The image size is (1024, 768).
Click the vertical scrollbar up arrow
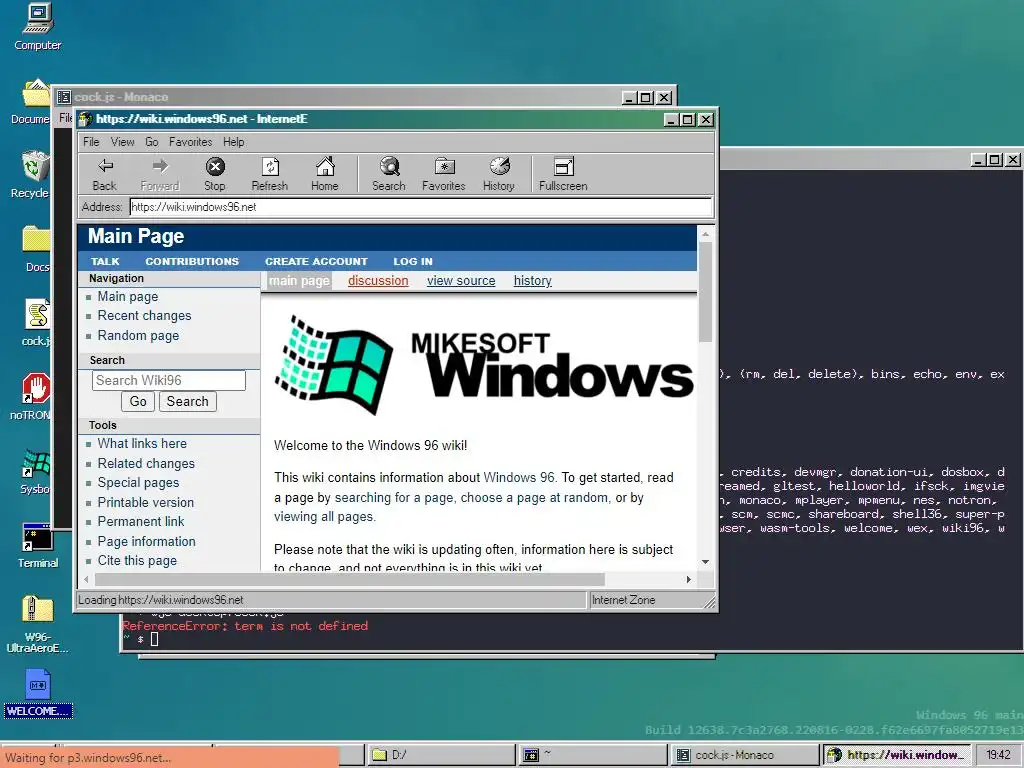pyautogui.click(x=705, y=233)
